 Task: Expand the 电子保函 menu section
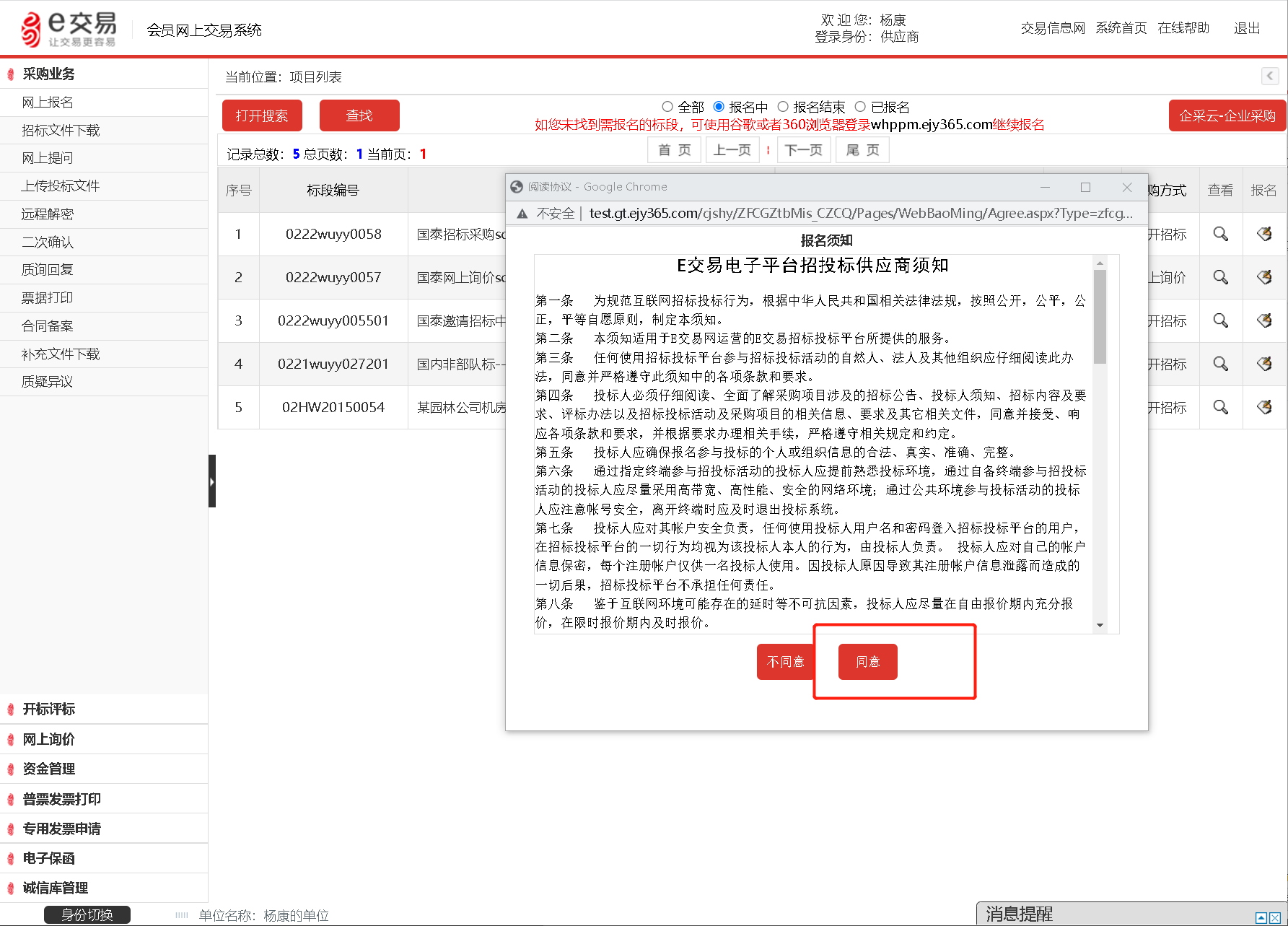point(104,858)
